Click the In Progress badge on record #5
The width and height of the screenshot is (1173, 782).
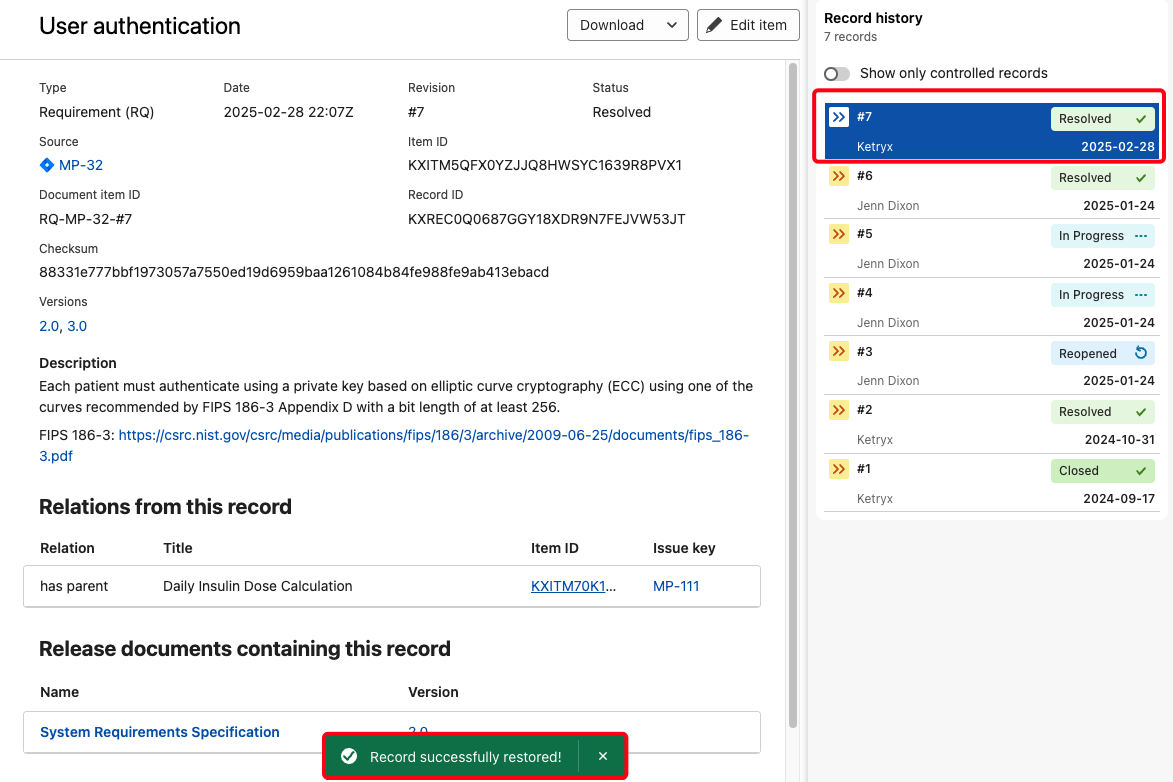[1103, 236]
